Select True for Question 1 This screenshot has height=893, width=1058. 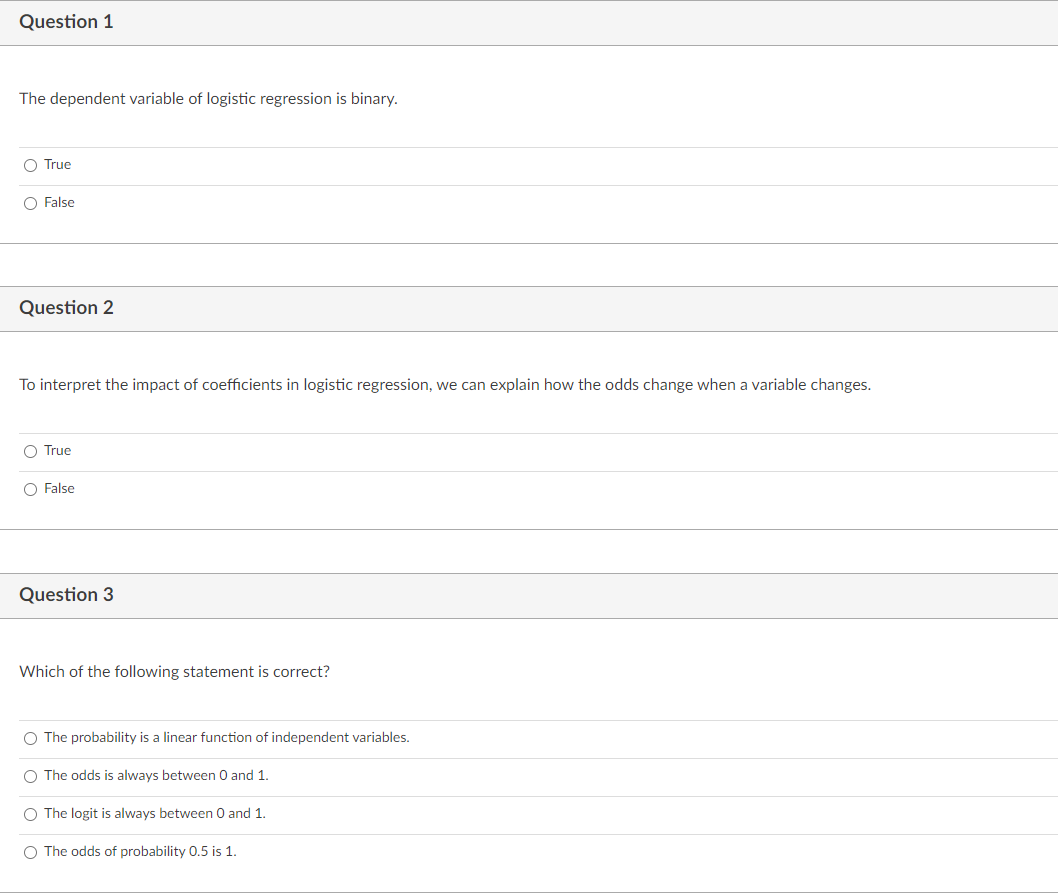(x=30, y=165)
